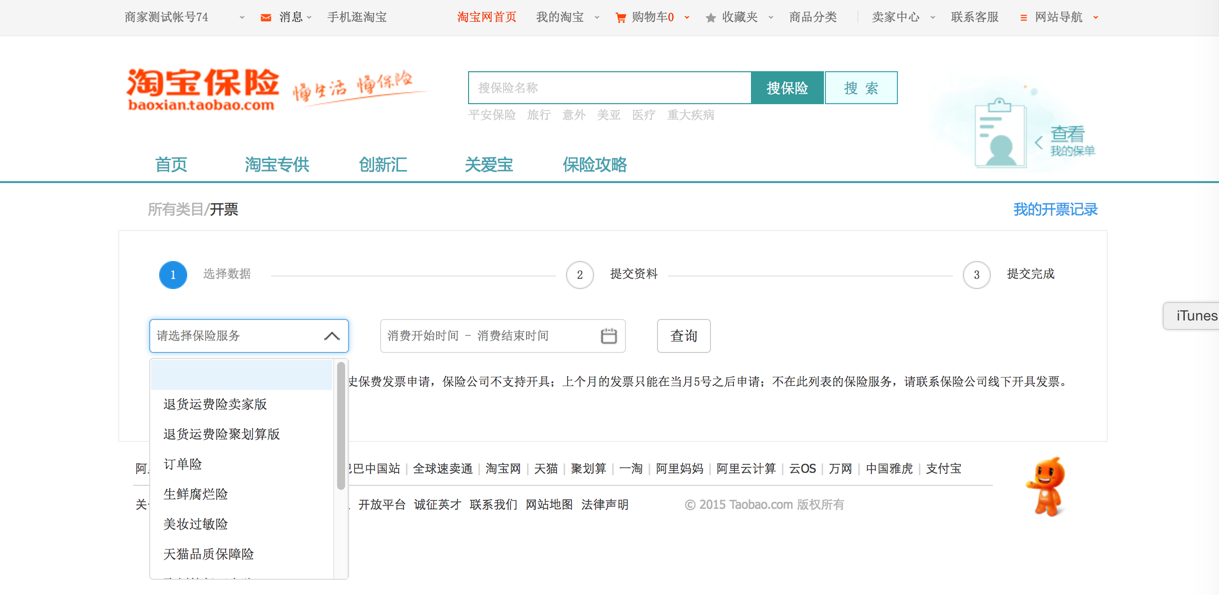Click the 收藏夹 star icon
Viewport: 1219px width, 595px height.
pos(711,18)
